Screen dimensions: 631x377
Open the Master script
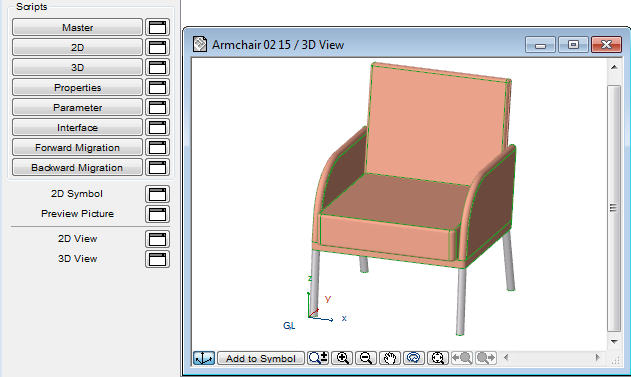click(77, 27)
